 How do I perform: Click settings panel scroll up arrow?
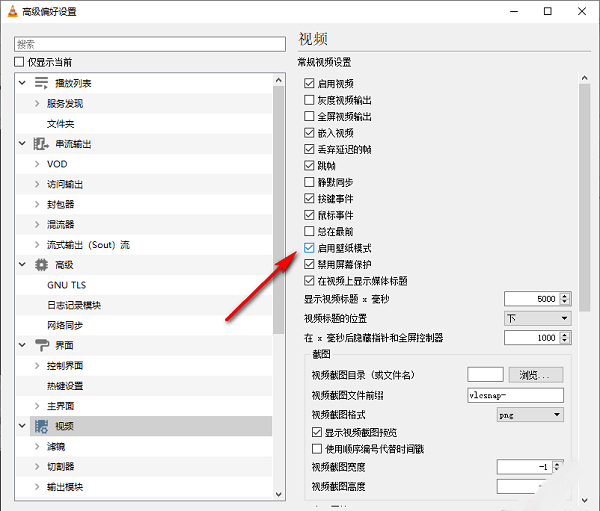point(584,78)
